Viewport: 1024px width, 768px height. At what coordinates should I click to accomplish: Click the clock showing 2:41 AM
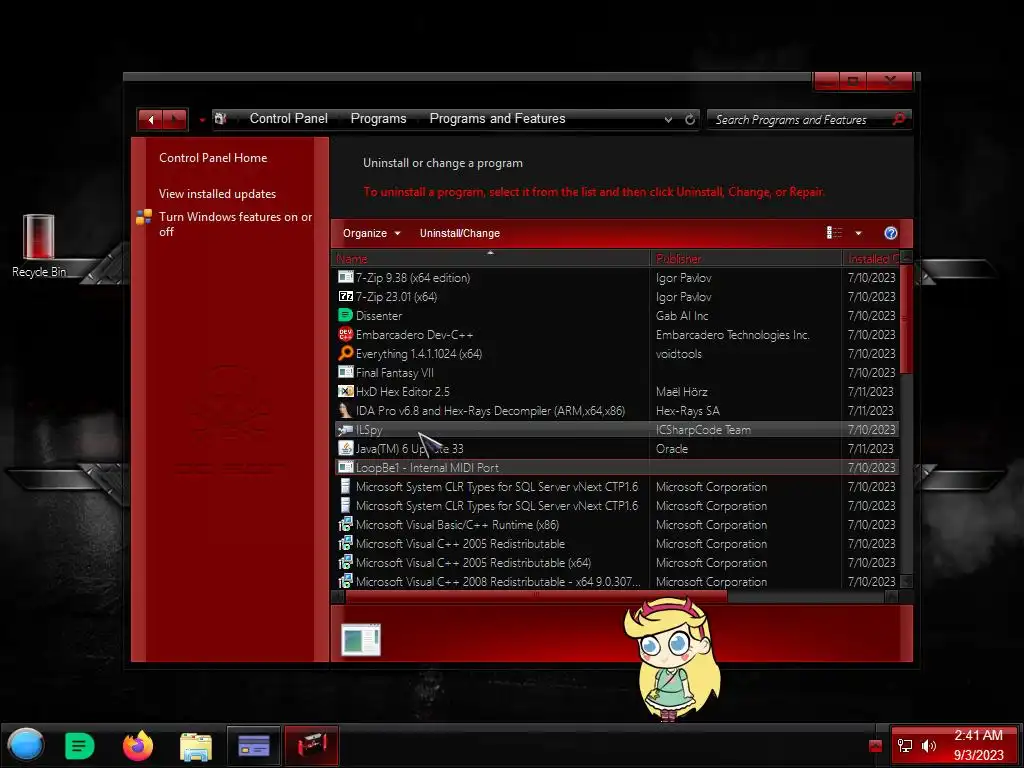coord(978,735)
